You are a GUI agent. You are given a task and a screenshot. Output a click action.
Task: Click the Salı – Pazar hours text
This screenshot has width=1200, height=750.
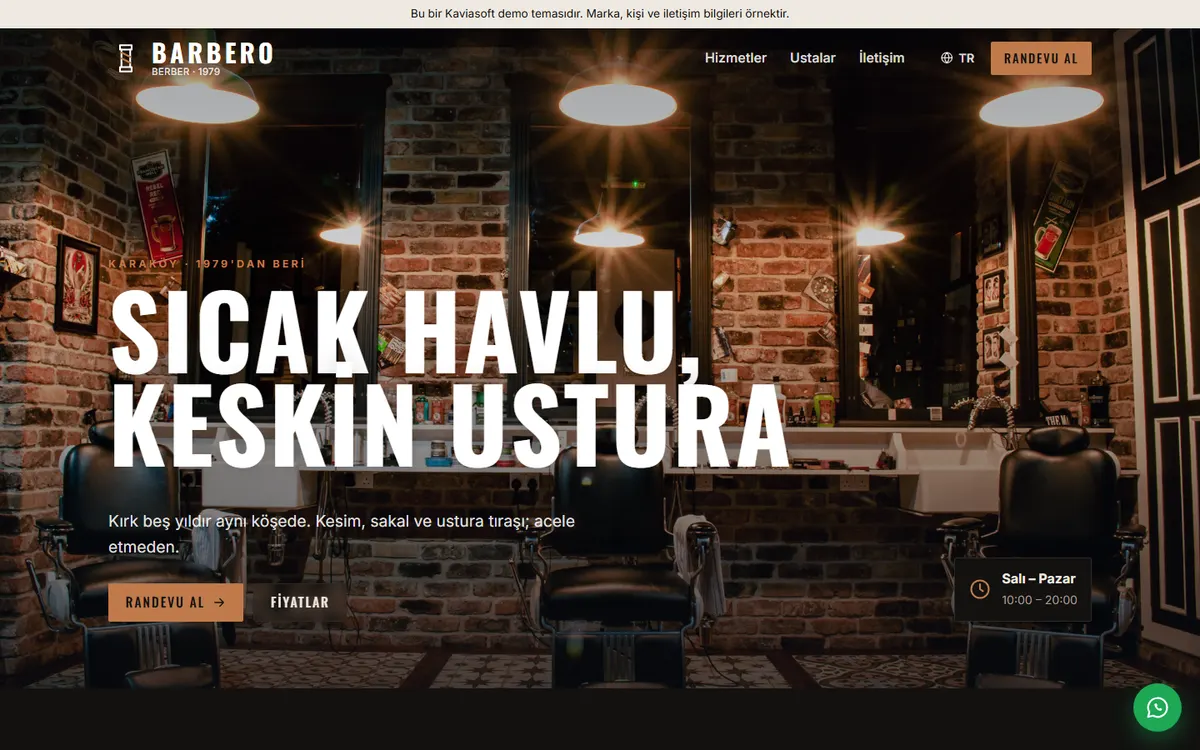pos(1039,579)
